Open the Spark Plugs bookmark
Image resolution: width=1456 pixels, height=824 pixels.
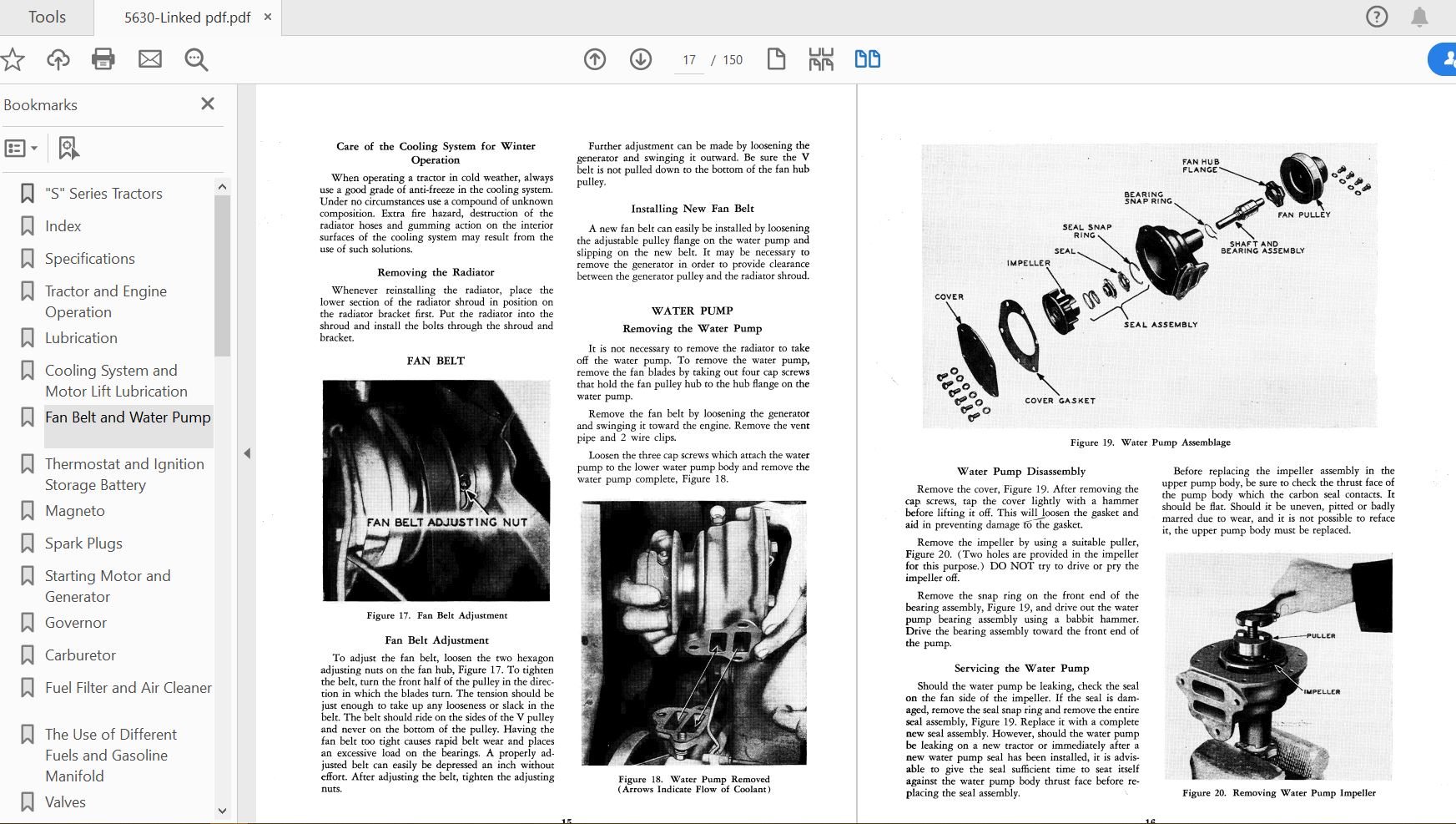pos(83,543)
